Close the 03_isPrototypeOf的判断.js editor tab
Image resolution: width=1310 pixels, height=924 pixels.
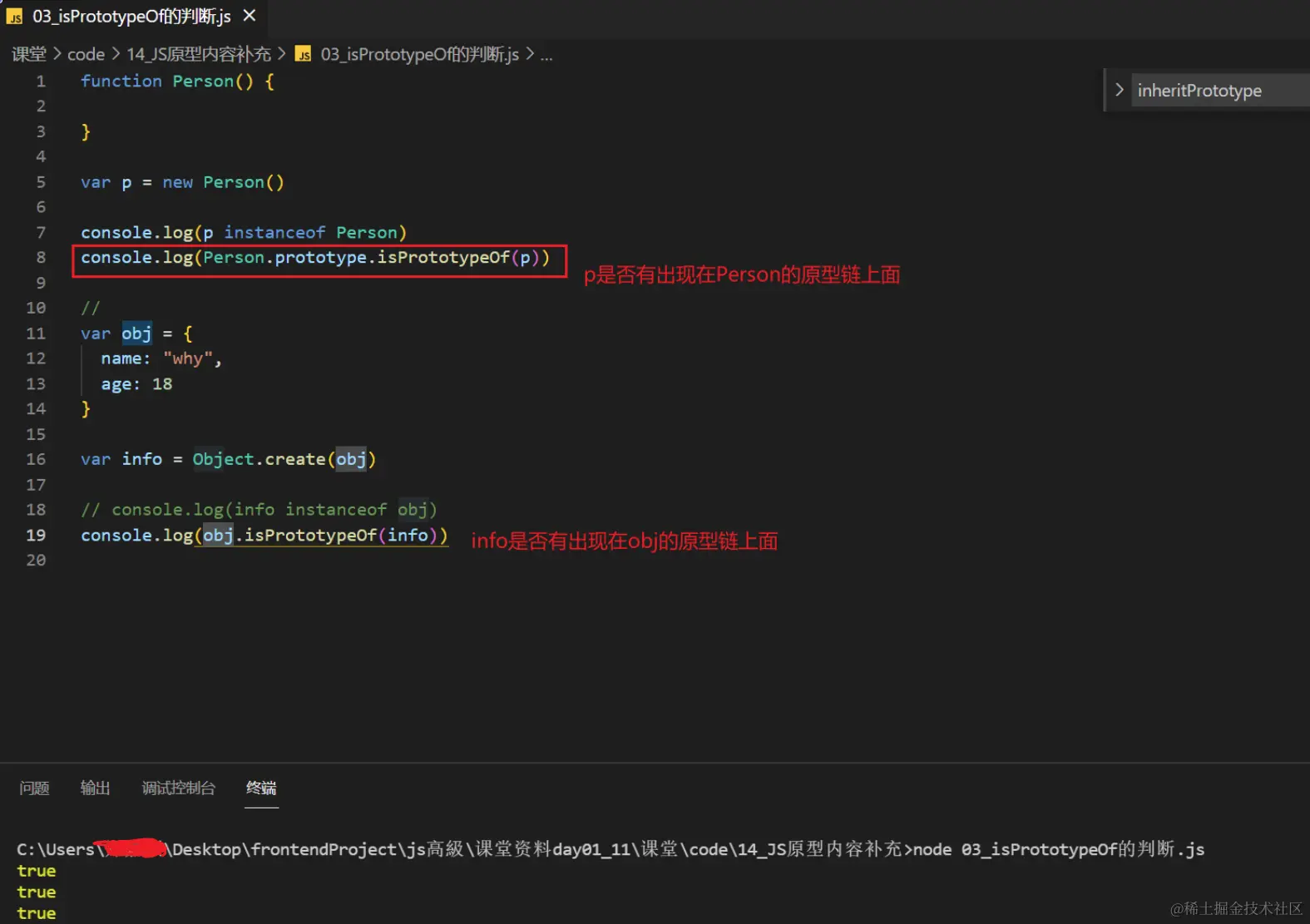click(250, 16)
